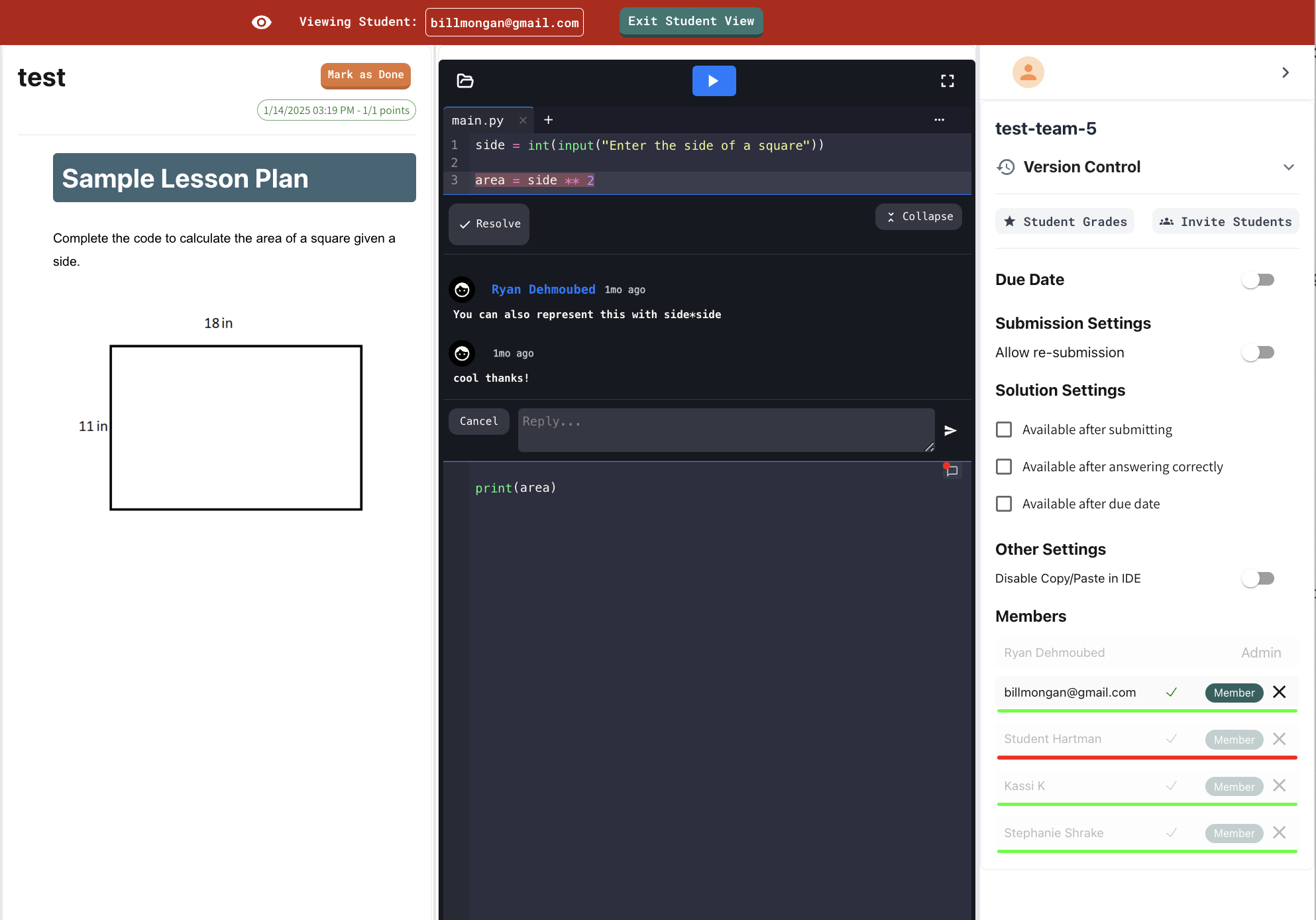This screenshot has height=920, width=1316.
Task: Collapse the comment thread
Action: point(918,216)
